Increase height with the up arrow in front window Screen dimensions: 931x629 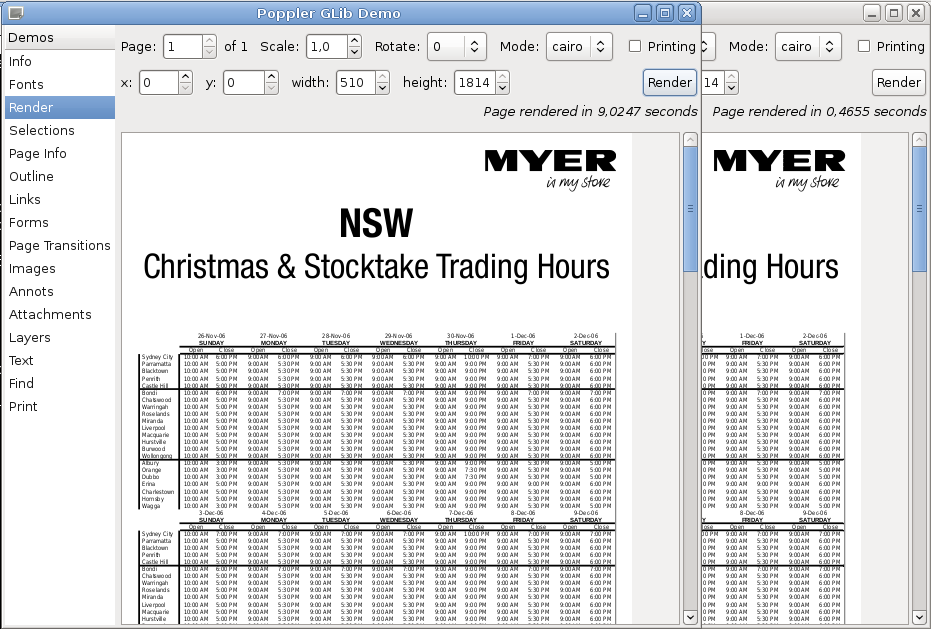(x=502, y=77)
